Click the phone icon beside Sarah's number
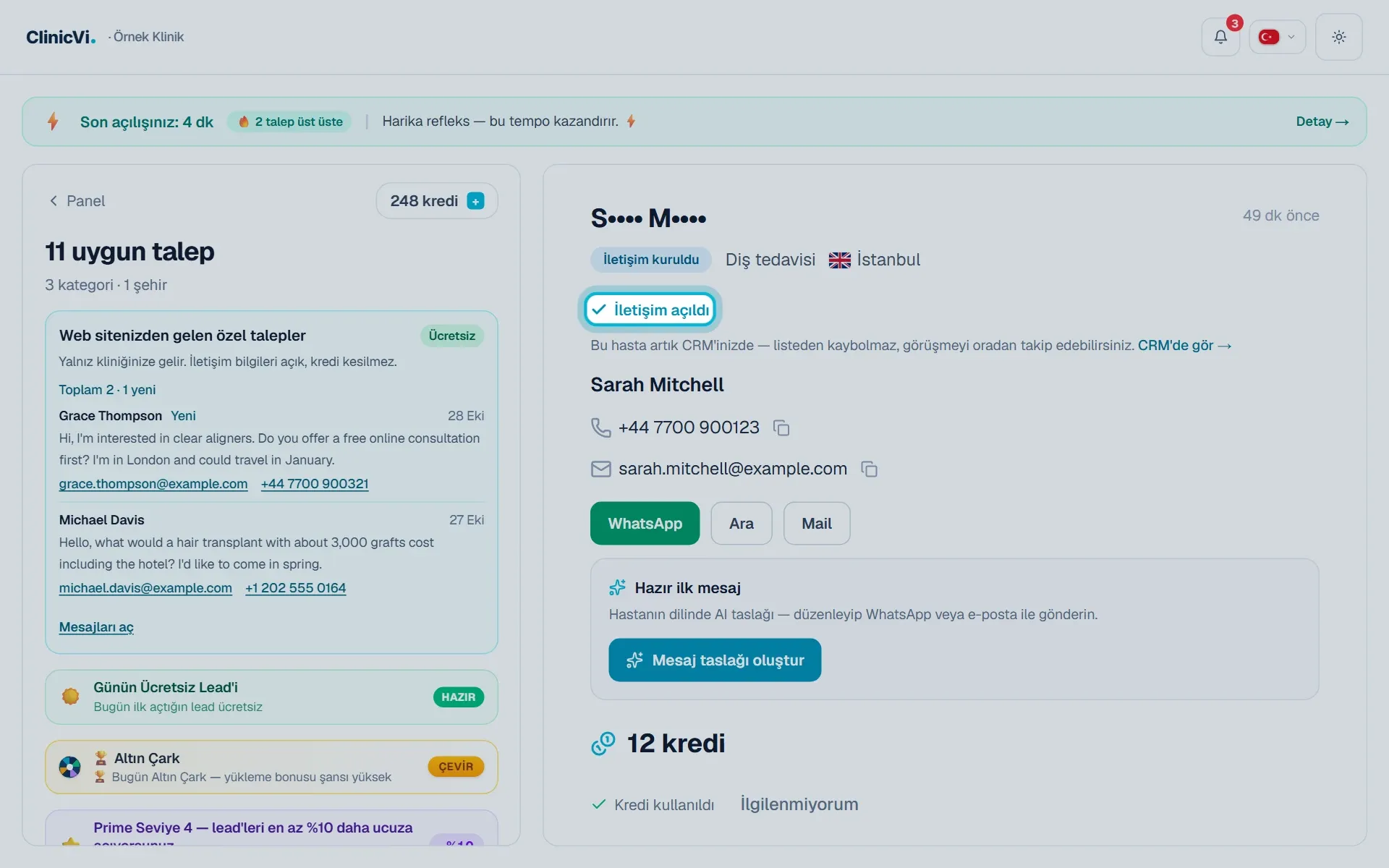The width and height of the screenshot is (1389, 868). point(600,427)
